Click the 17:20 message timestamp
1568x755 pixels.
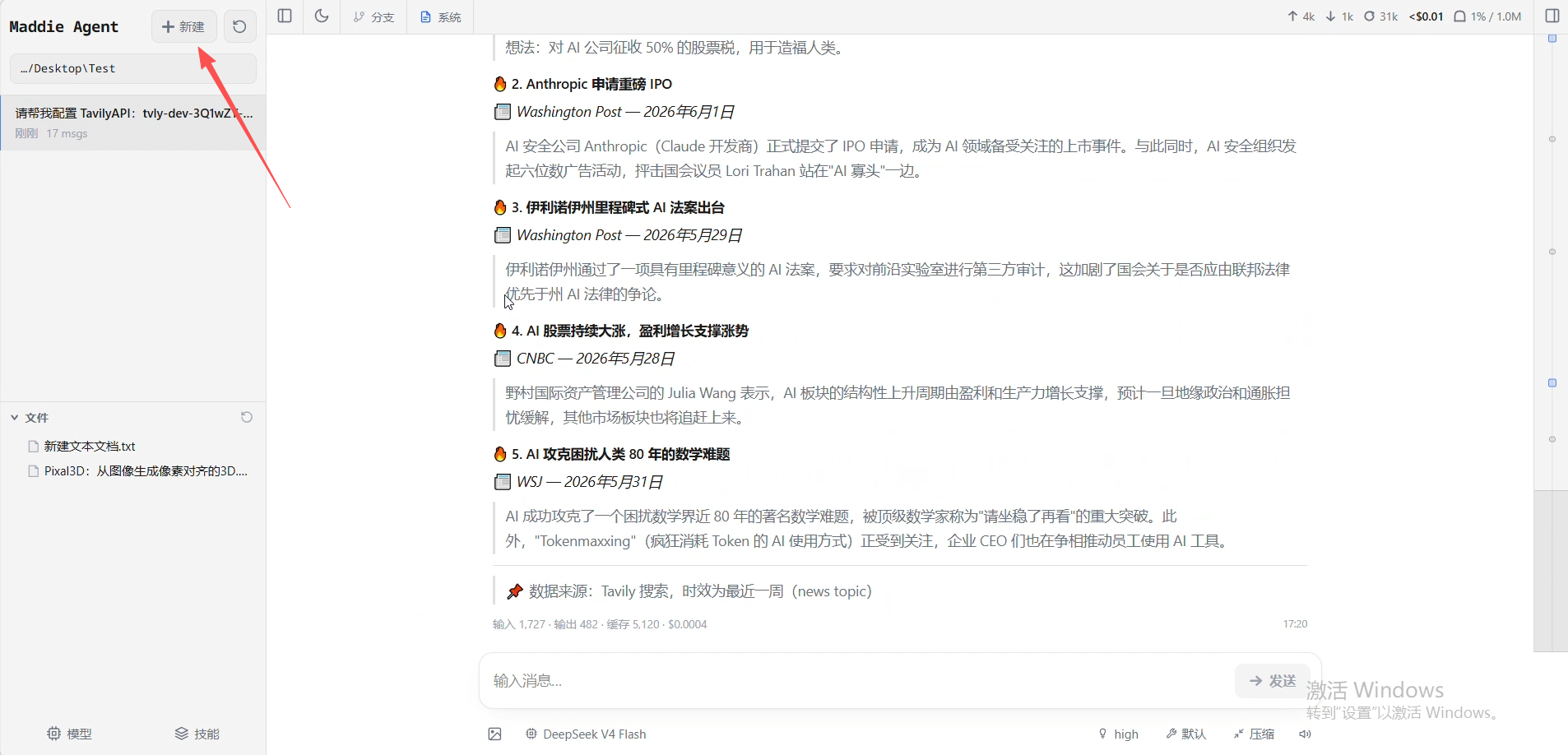pos(1295,624)
